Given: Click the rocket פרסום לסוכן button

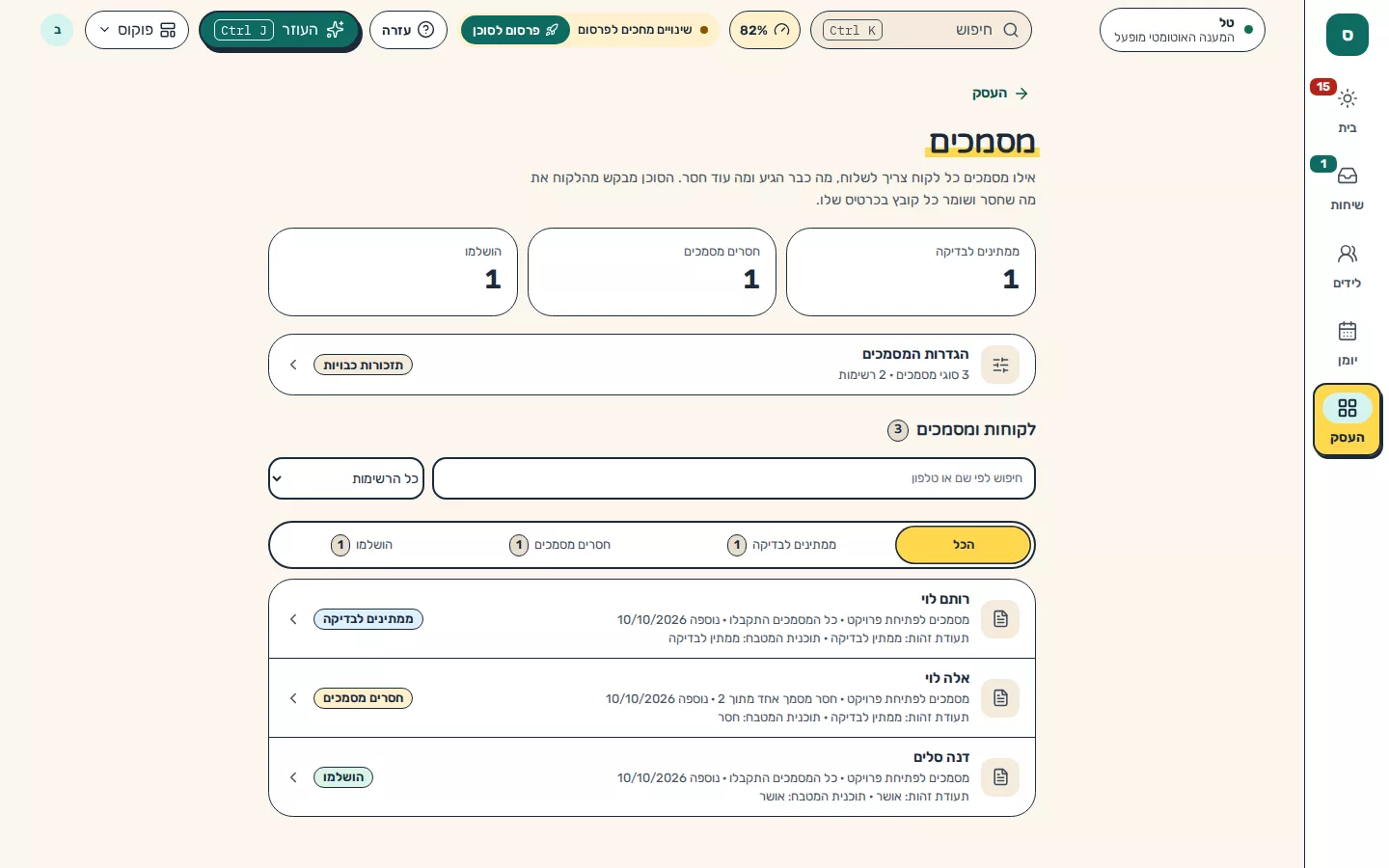Looking at the screenshot, I should pos(515,30).
